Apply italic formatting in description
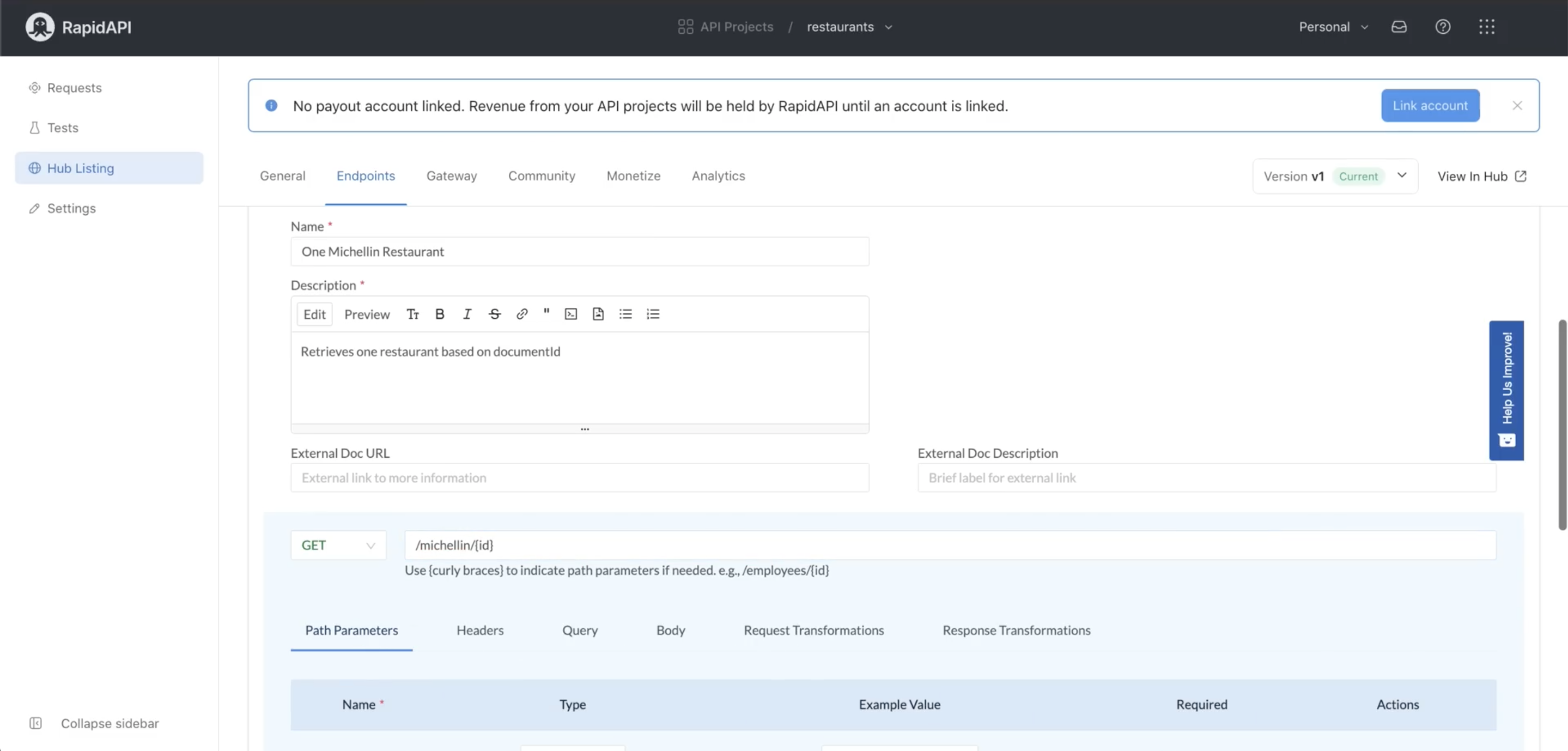Viewport: 1568px width, 751px height. tap(467, 314)
